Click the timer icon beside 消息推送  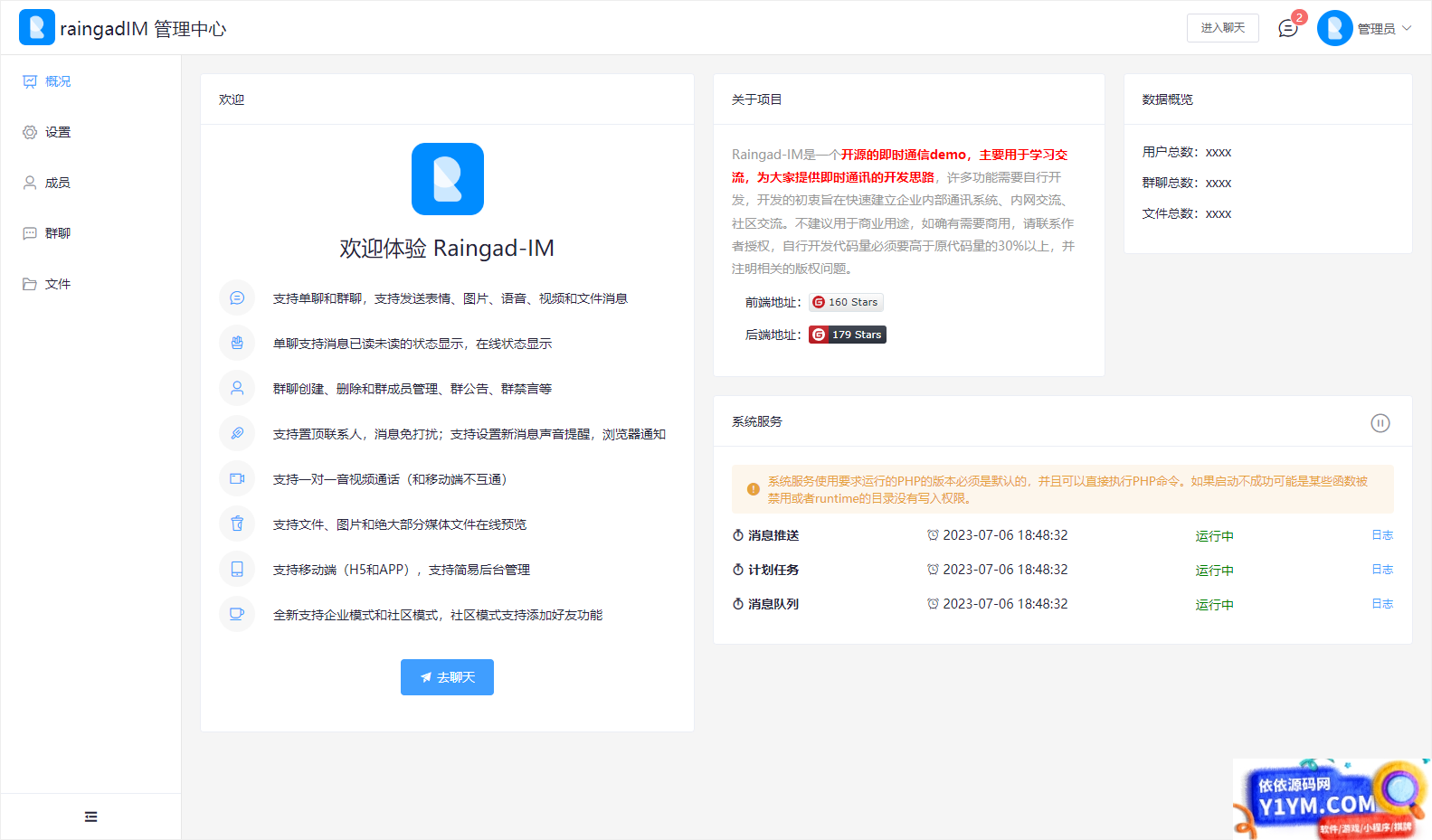tap(738, 535)
